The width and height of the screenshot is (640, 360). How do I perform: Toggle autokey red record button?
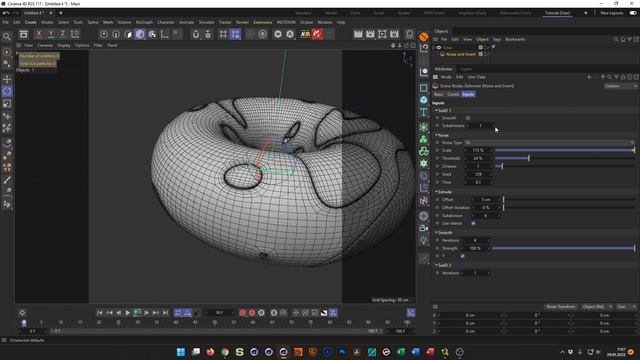click(252, 313)
